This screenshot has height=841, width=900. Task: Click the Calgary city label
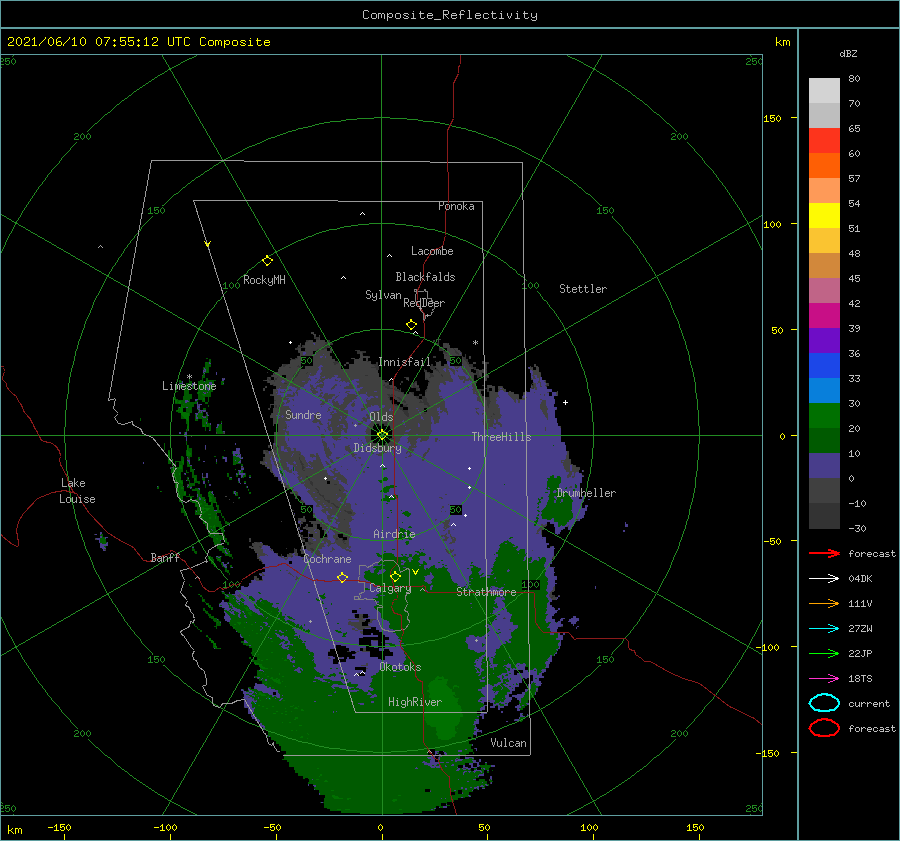[390, 588]
